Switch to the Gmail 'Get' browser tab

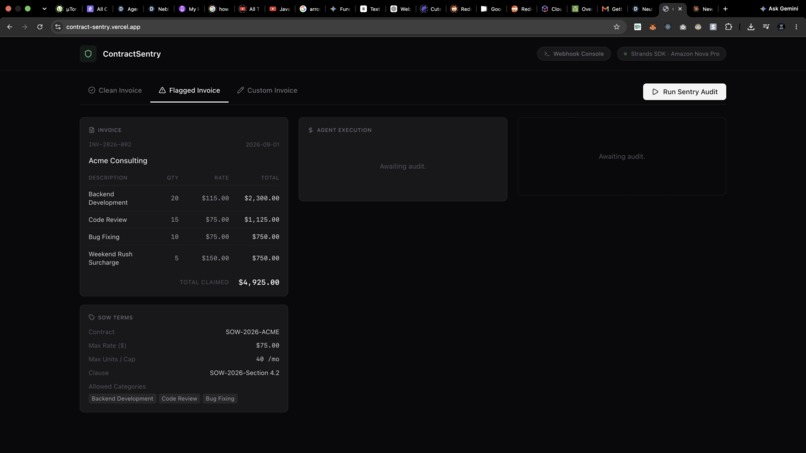613,9
